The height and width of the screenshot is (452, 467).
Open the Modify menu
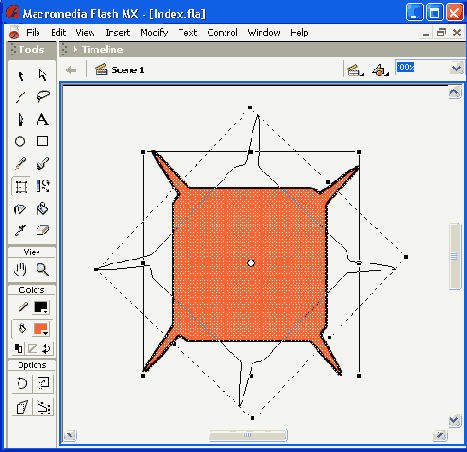pyautogui.click(x=154, y=33)
